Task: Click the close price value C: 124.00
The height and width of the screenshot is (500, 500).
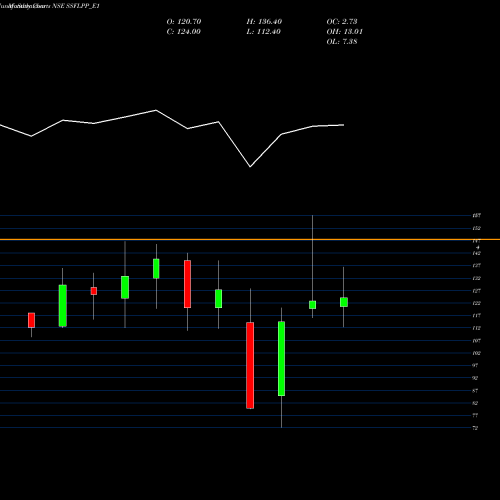Action: 184,32
